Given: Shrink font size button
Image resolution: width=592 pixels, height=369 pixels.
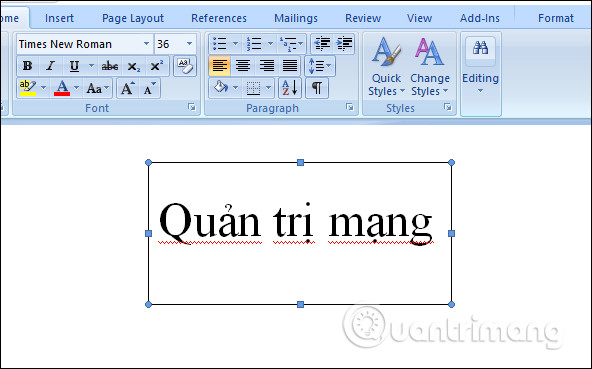Looking at the screenshot, I should pyautogui.click(x=150, y=88).
